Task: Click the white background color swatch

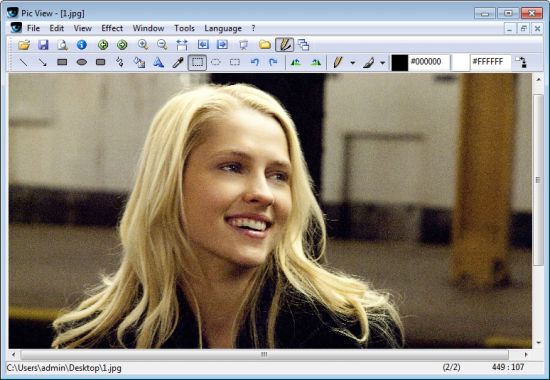Action: tap(460, 63)
